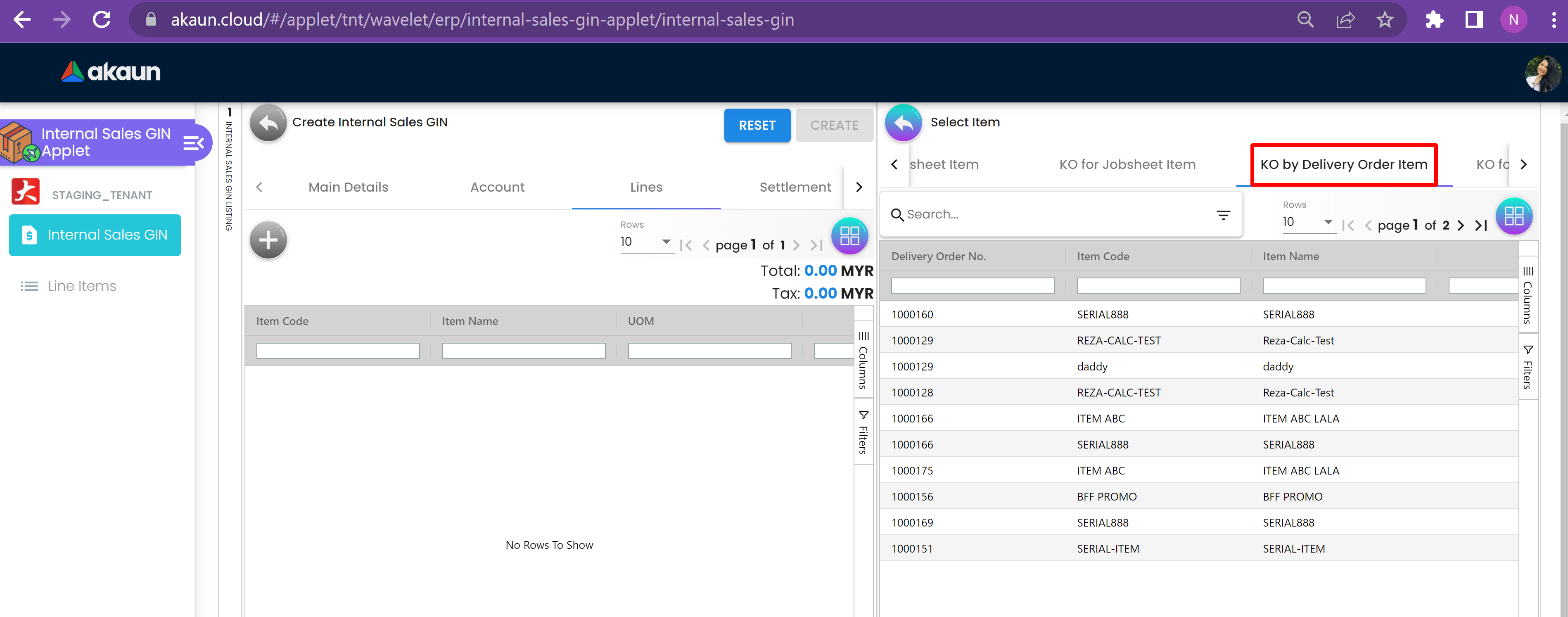This screenshot has height=617, width=1568.
Task: Click the search filter options icon
Action: pyautogui.click(x=1223, y=215)
